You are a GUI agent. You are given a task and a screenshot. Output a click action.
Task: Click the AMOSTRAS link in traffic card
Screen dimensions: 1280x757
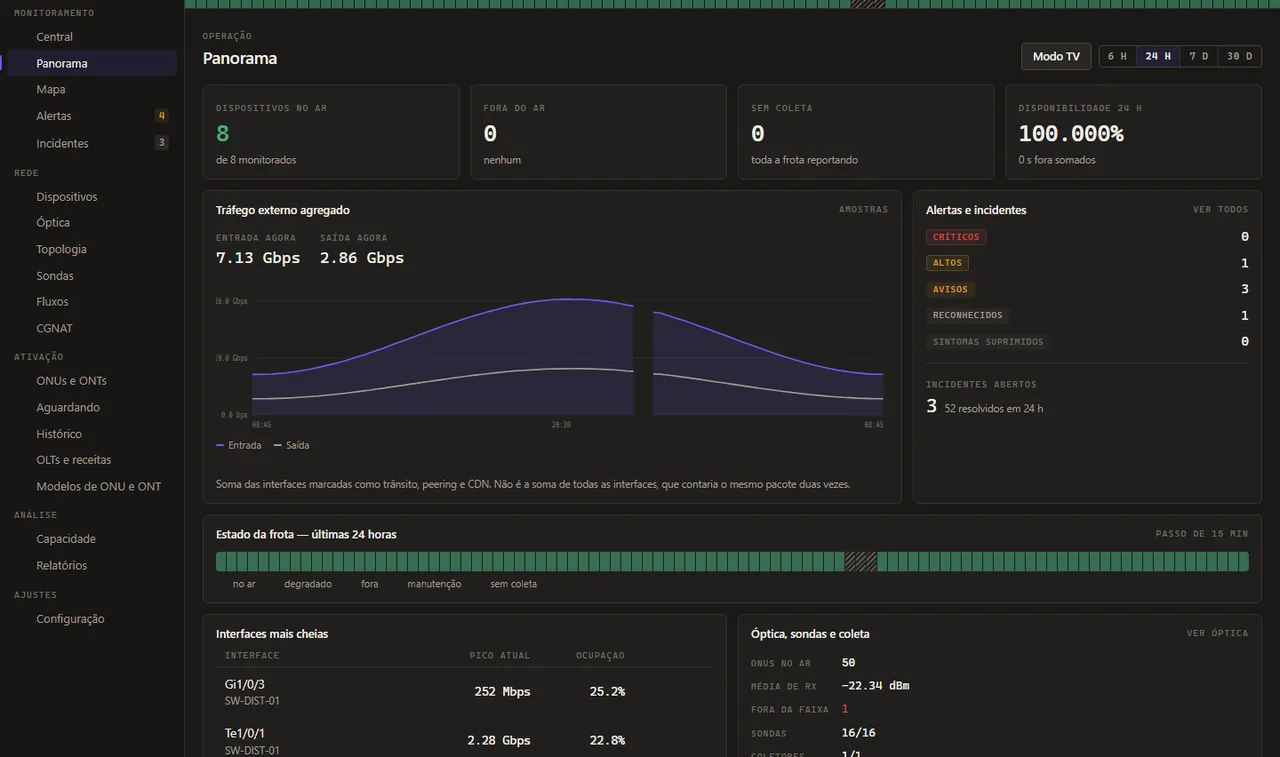point(863,210)
